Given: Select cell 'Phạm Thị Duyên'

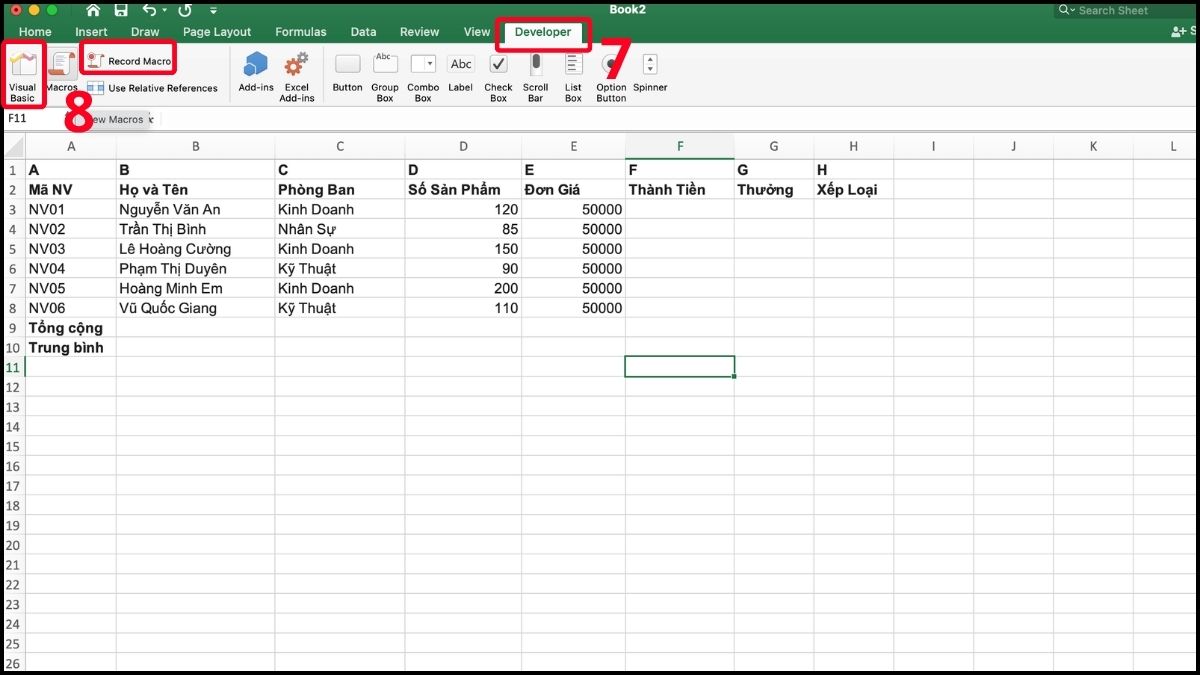Looking at the screenshot, I should pos(196,268).
